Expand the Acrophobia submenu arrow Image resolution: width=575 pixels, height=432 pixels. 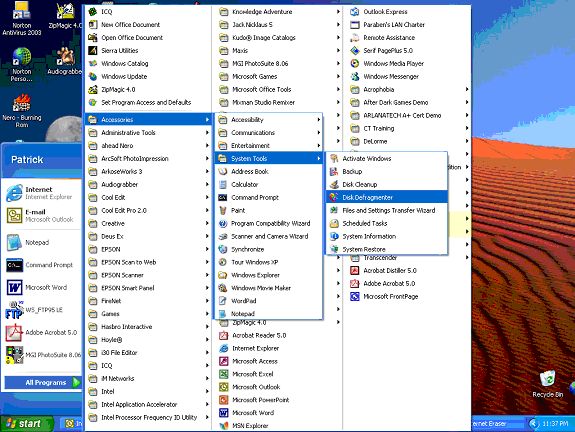click(x=467, y=89)
